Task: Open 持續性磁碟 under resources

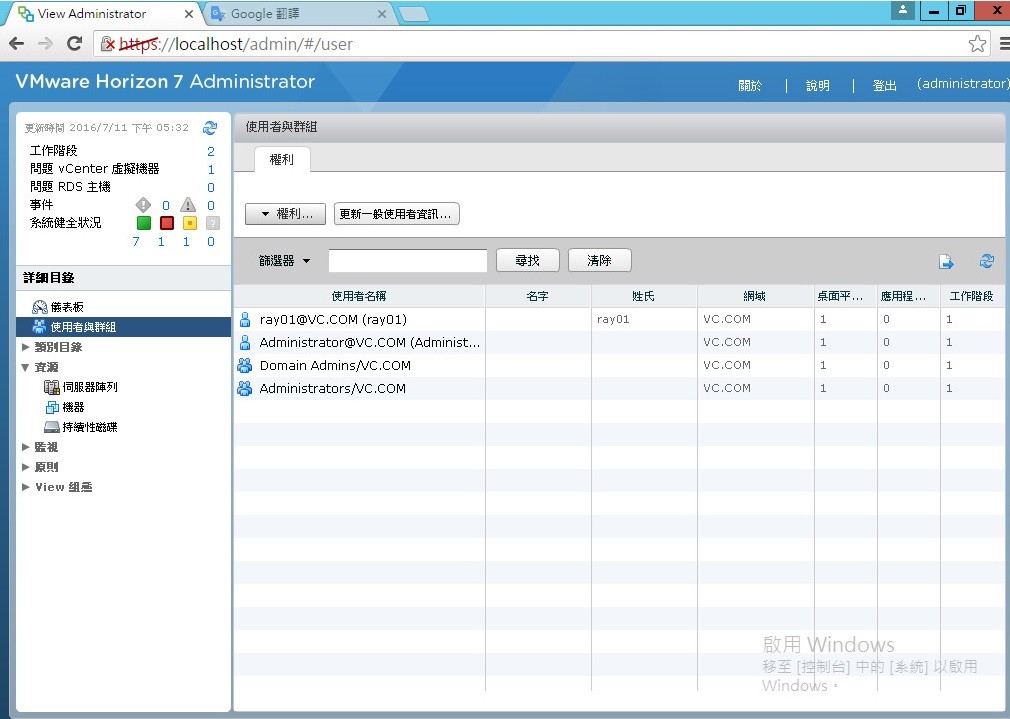Action: coord(90,427)
